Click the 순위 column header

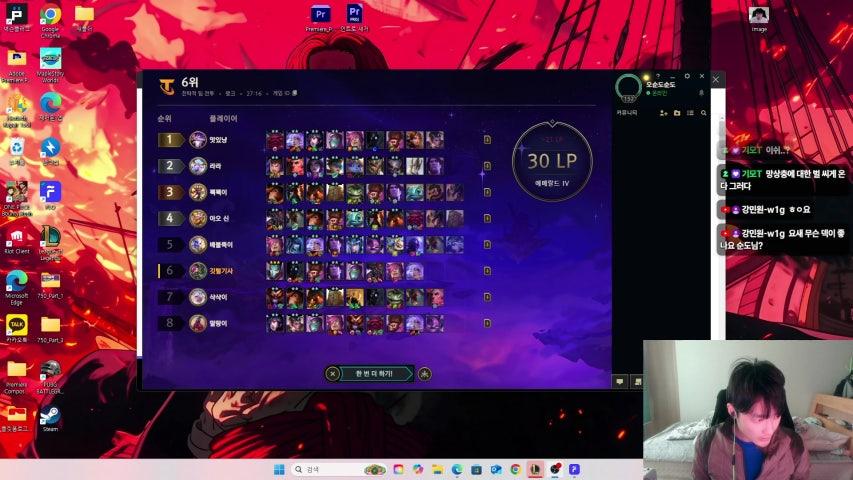click(164, 119)
